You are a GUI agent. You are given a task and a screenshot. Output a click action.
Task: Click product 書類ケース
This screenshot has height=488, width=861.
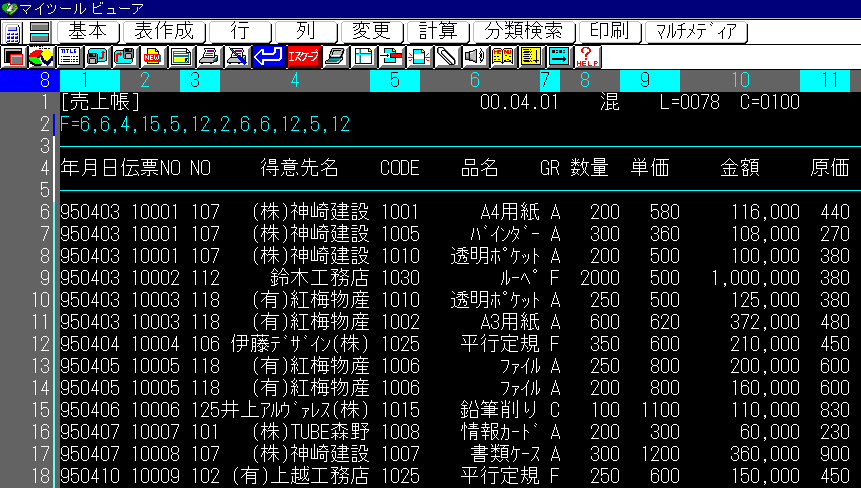pyautogui.click(x=505, y=454)
